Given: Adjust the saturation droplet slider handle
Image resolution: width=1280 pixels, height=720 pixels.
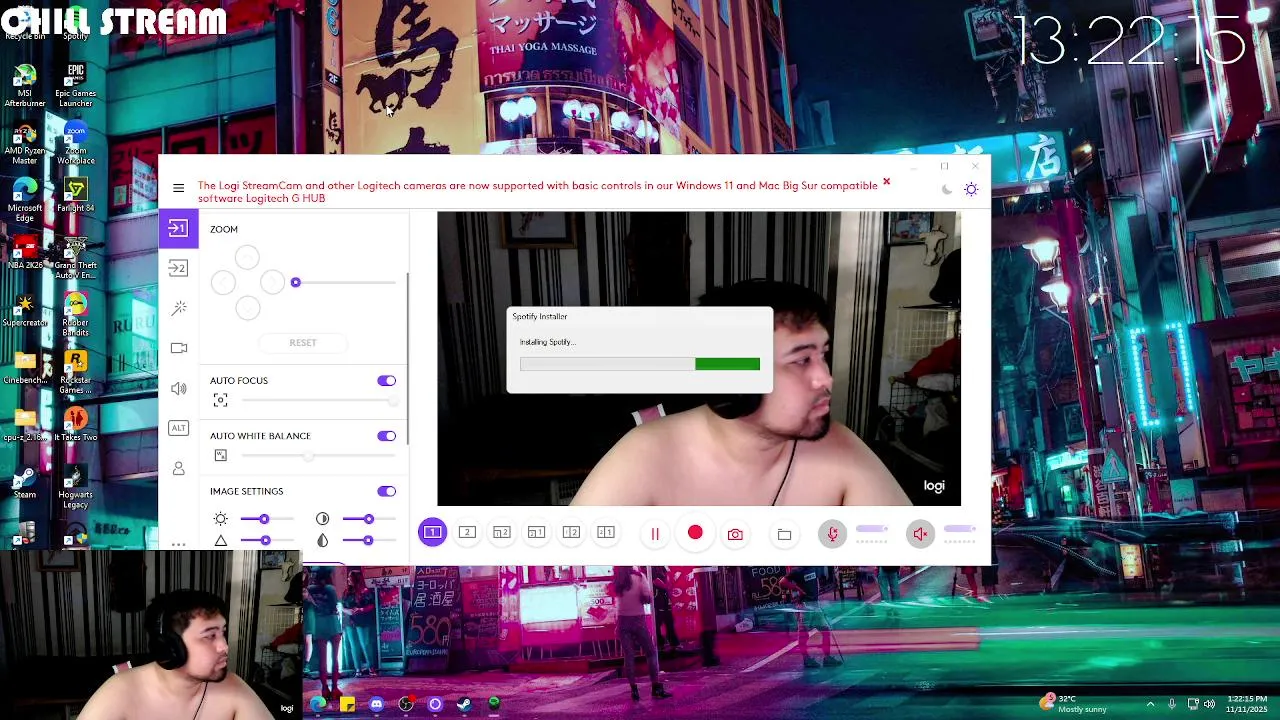Looking at the screenshot, I should [x=369, y=540].
